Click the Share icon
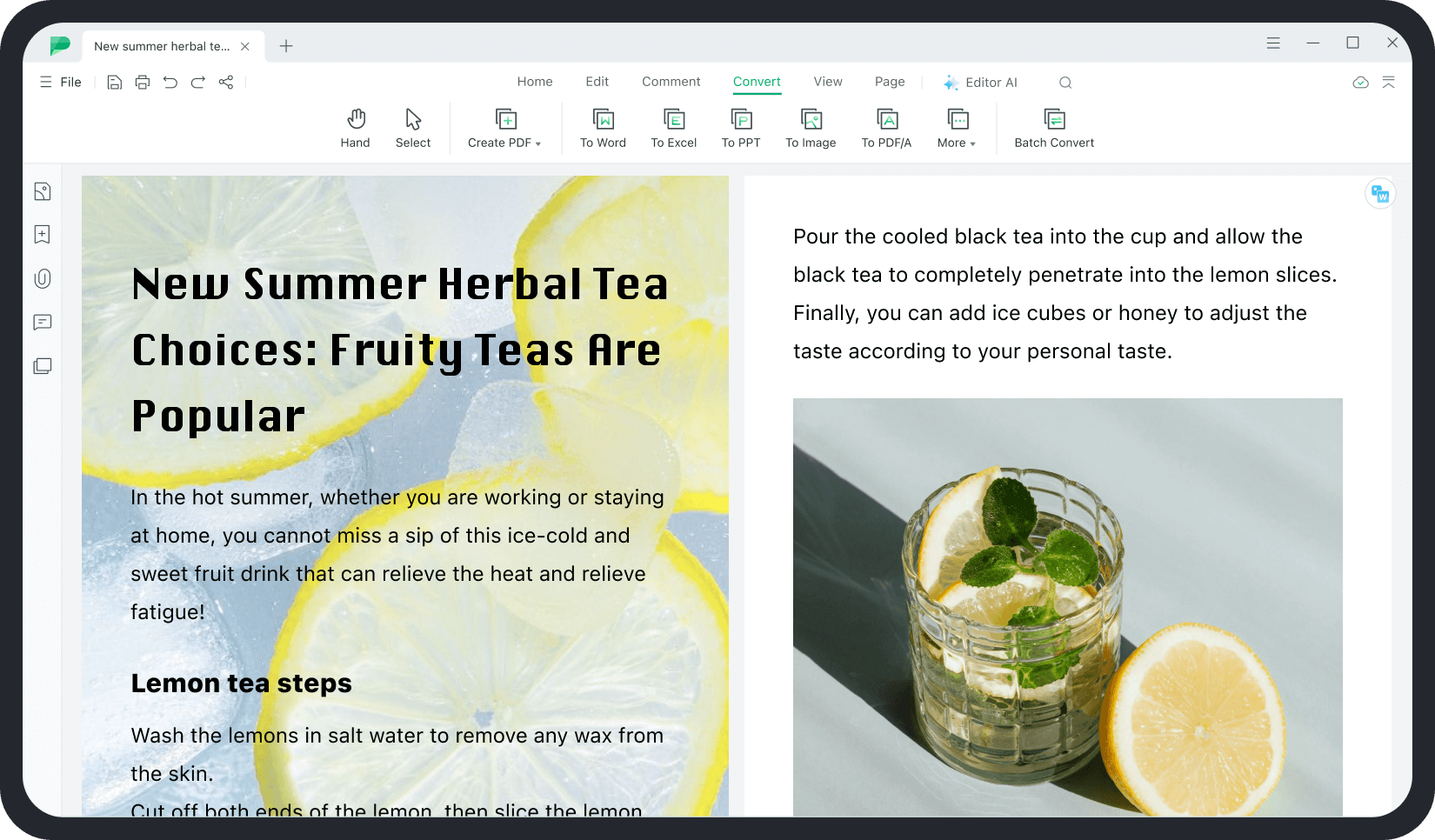Image resolution: width=1435 pixels, height=840 pixels. 226,82
